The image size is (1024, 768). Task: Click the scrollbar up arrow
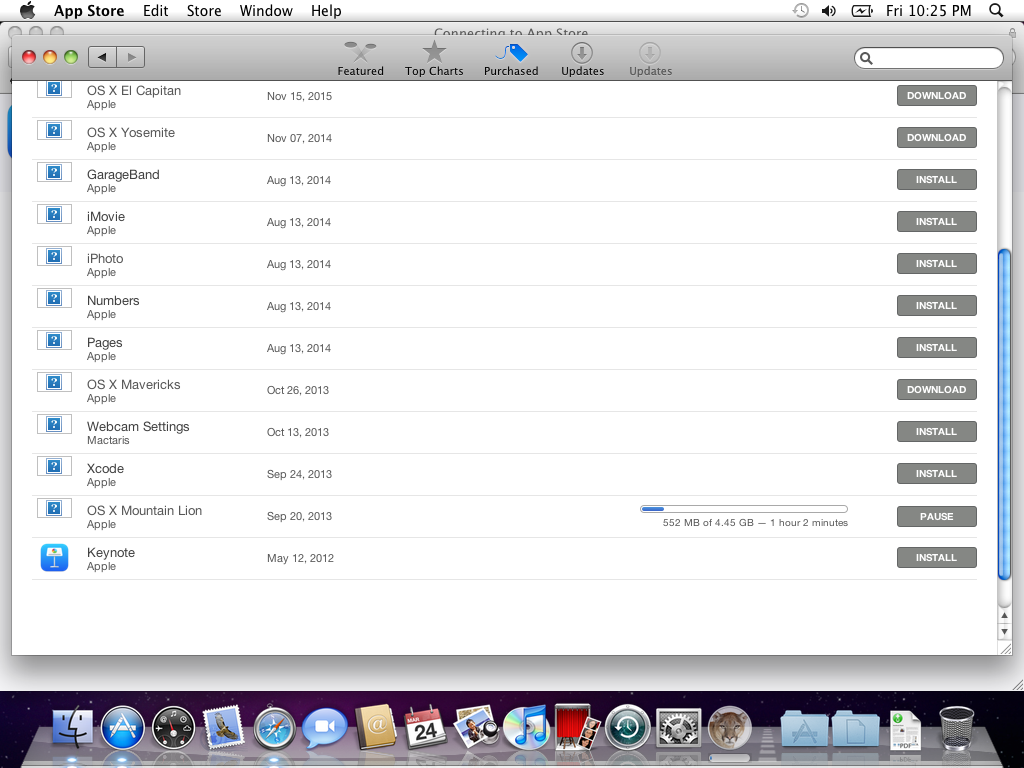click(x=1004, y=616)
